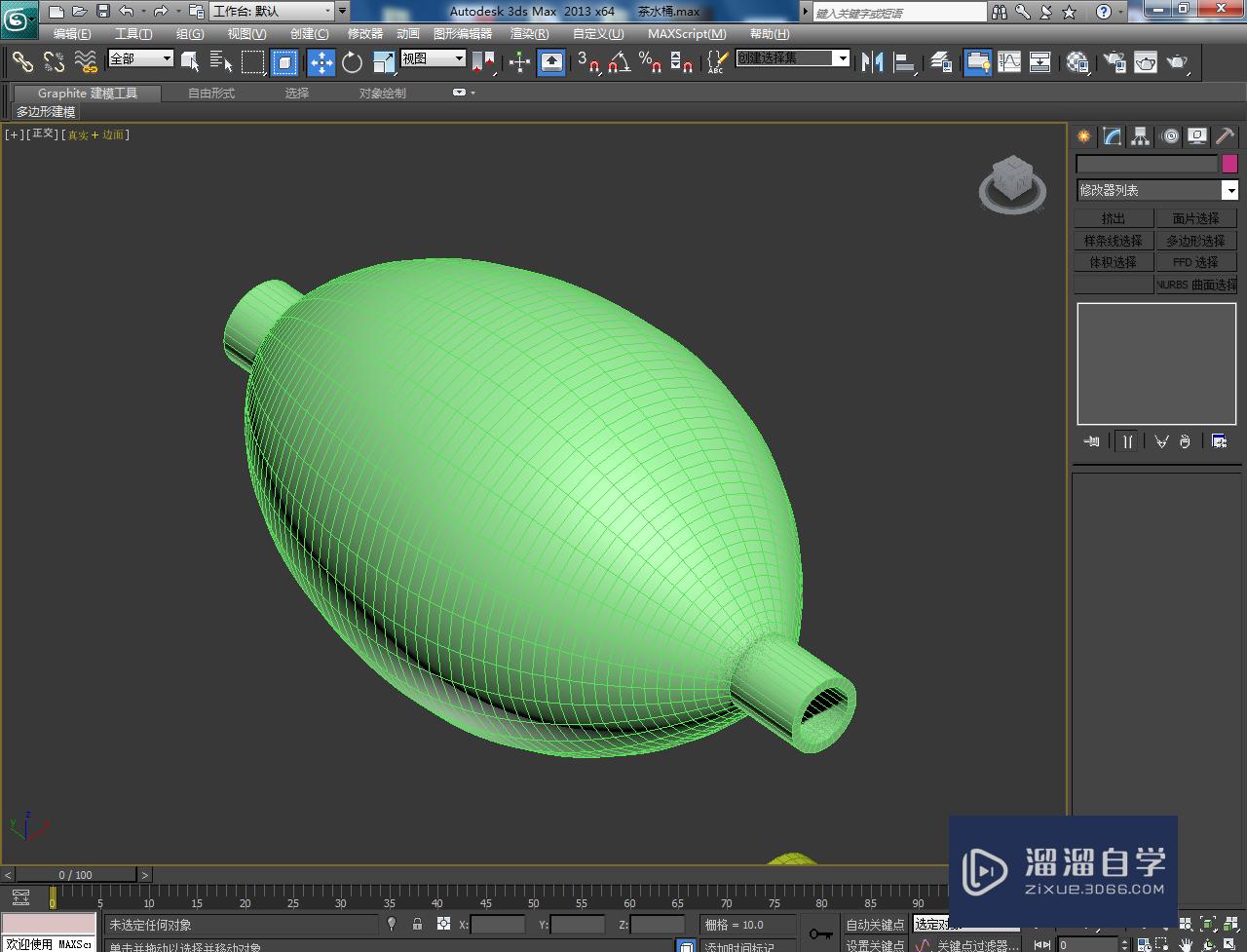Open the selection filter dropdown showing 全部
This screenshot has height=952, width=1247.
tap(140, 58)
